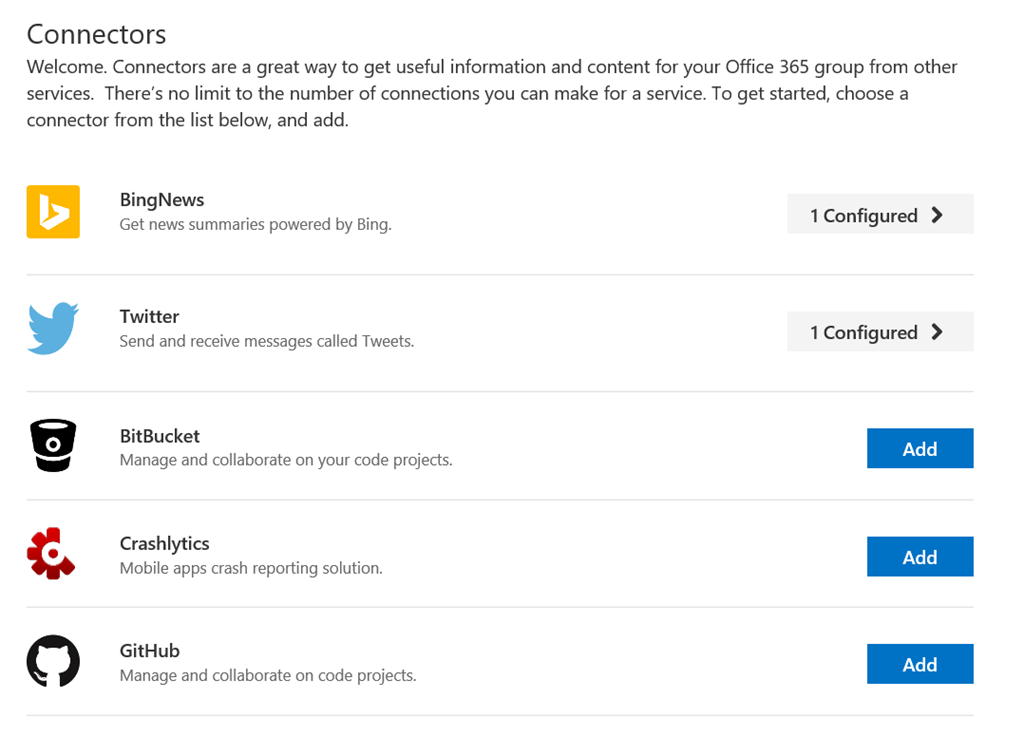Add the GitHub connector

pyautogui.click(x=920, y=664)
